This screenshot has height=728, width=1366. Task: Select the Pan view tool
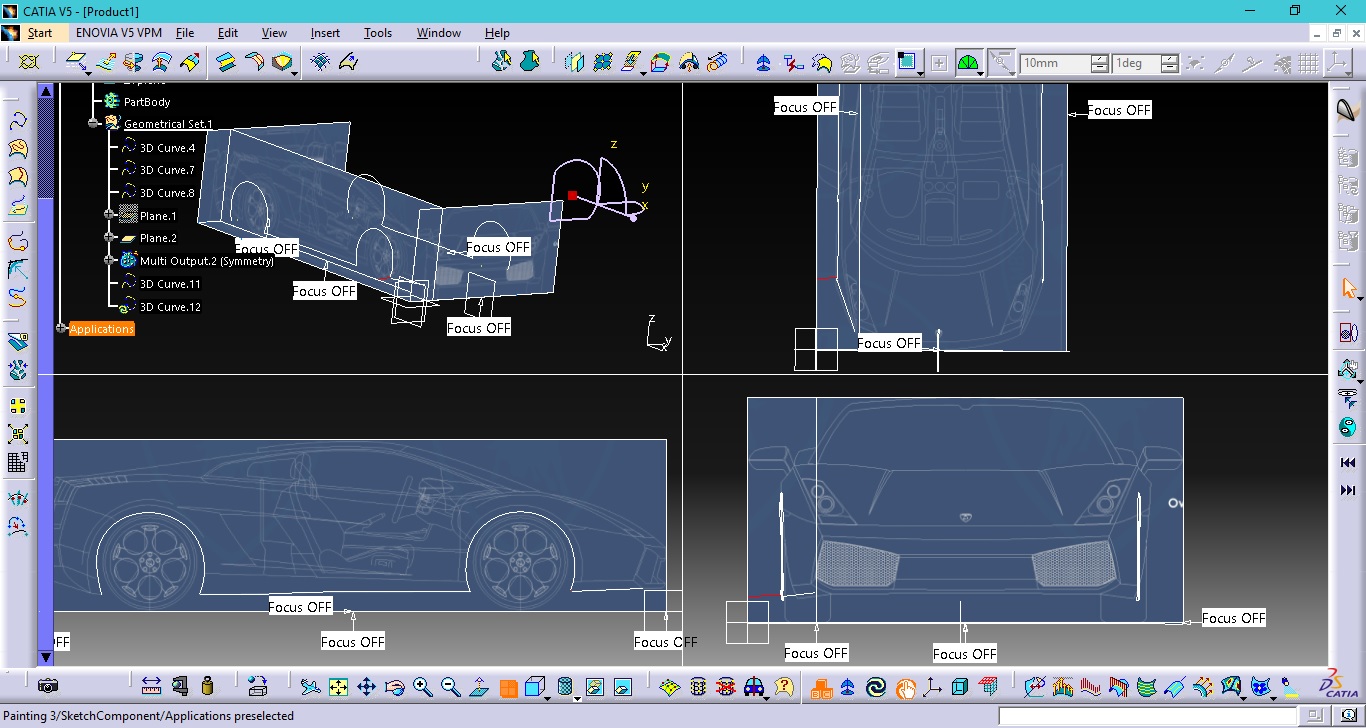point(366,687)
